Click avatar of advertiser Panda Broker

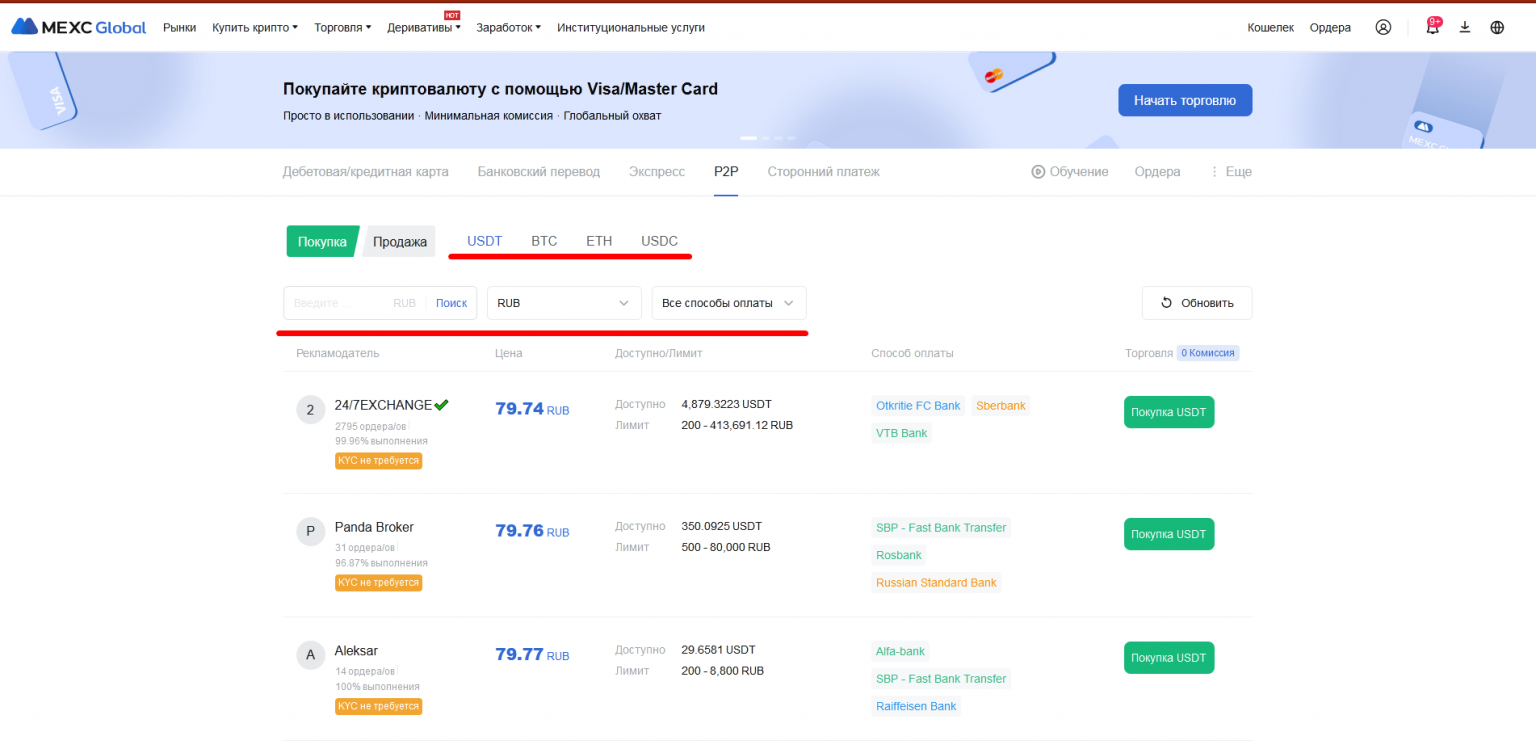(310, 532)
